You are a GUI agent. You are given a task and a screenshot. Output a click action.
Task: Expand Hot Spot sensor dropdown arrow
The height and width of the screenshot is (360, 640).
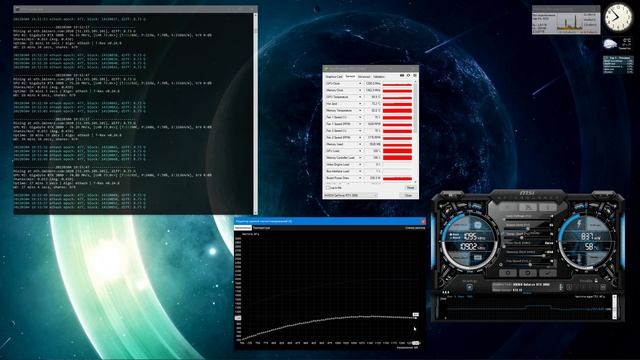[360, 104]
